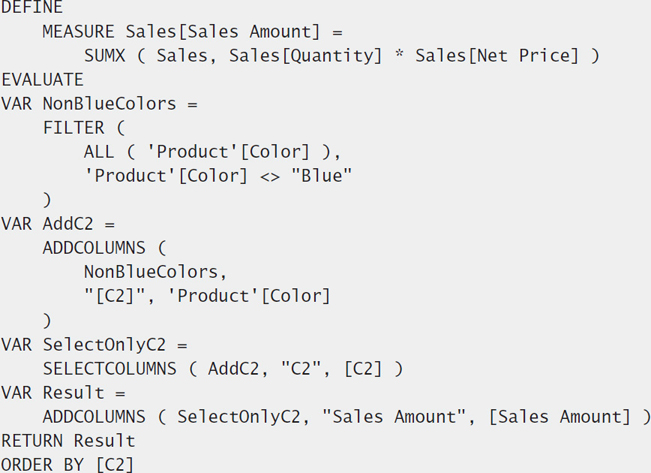Click the MEASURE keyword
Screen dimensions: 651x473
click(78, 32)
